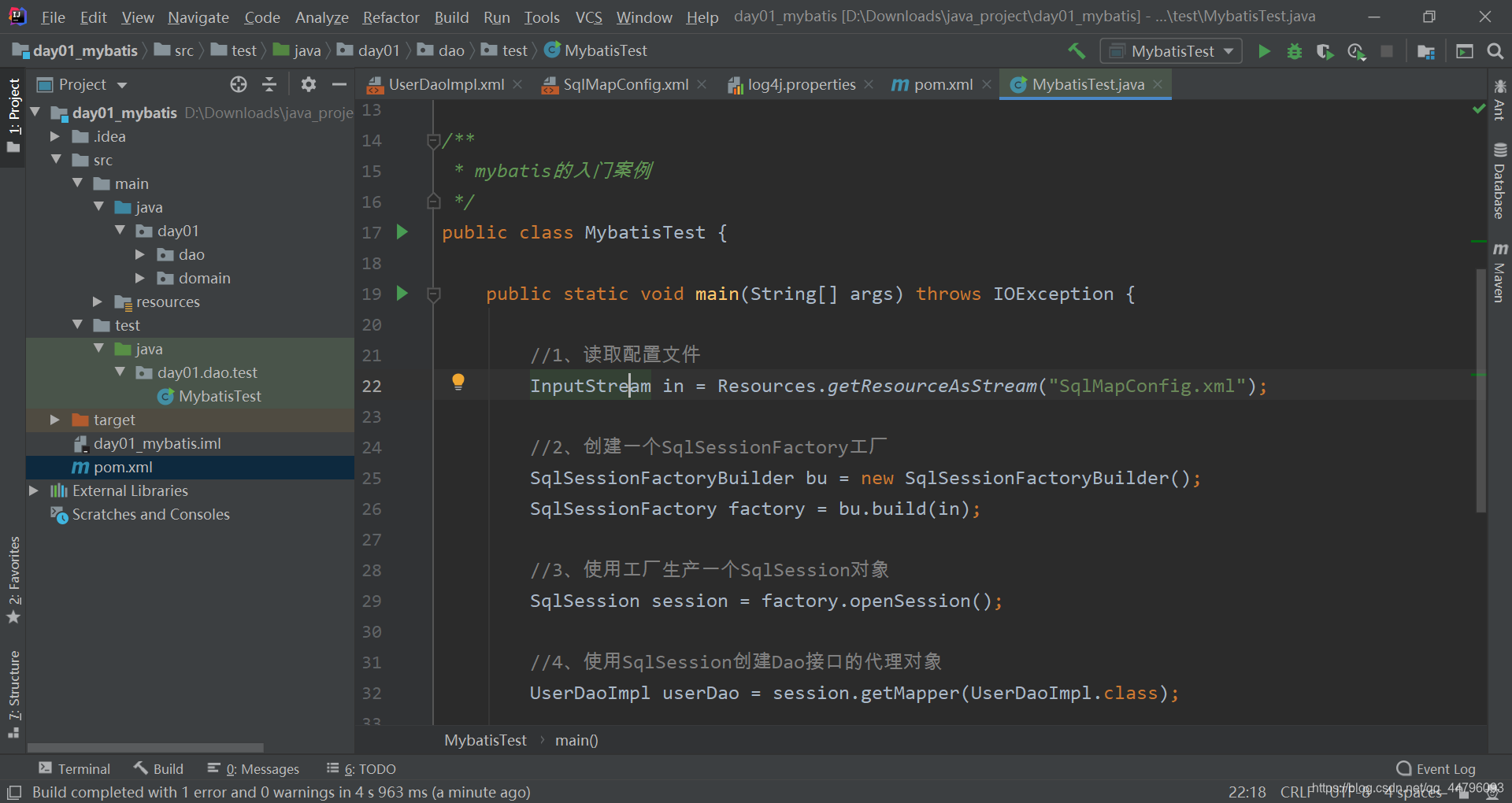
Task: Collapse the day01.dao.test package
Action: [x=119, y=372]
